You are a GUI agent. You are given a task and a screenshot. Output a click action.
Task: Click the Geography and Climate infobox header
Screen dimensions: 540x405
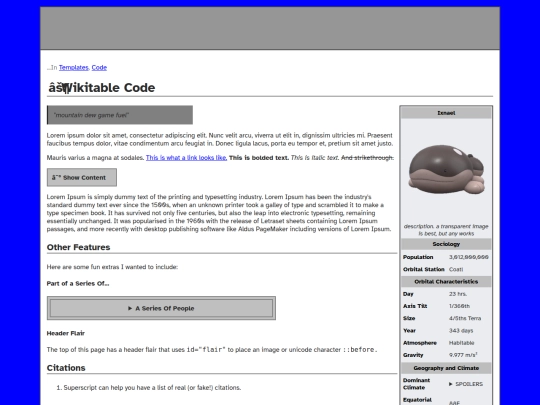tap(446, 368)
